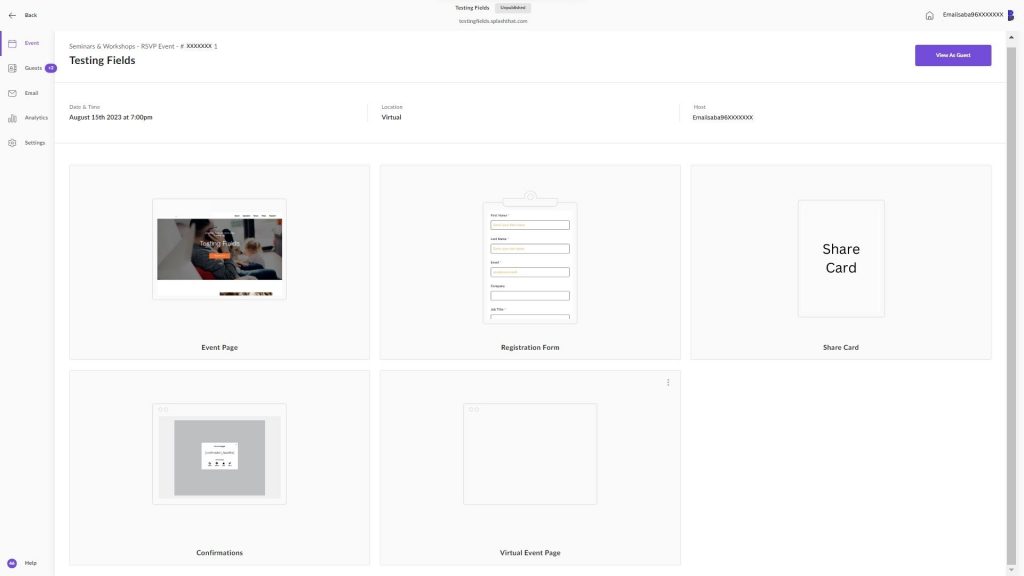This screenshot has width=1024, height=576.
Task: Open Analytics using the bar chart icon
Action: [12, 118]
